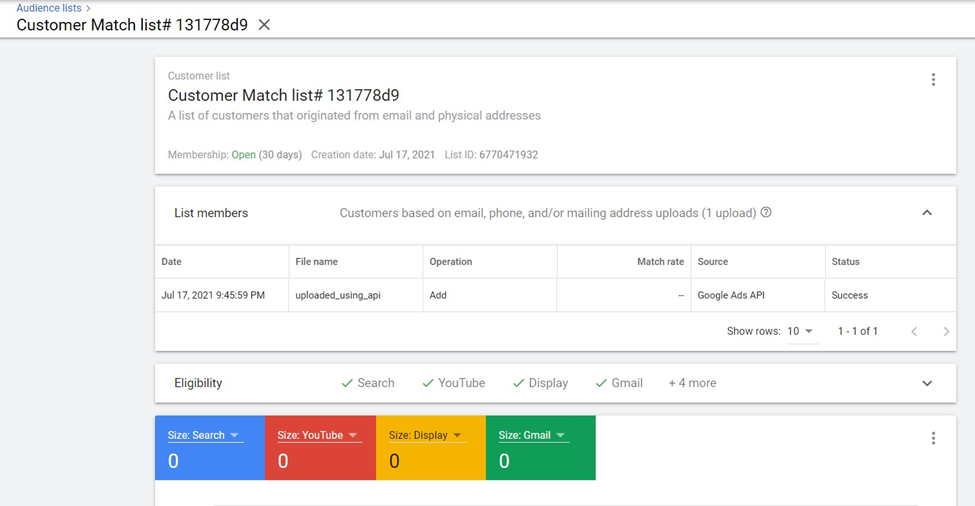Image resolution: width=975 pixels, height=506 pixels.
Task: Click the Match rate column header
Action: [660, 262]
